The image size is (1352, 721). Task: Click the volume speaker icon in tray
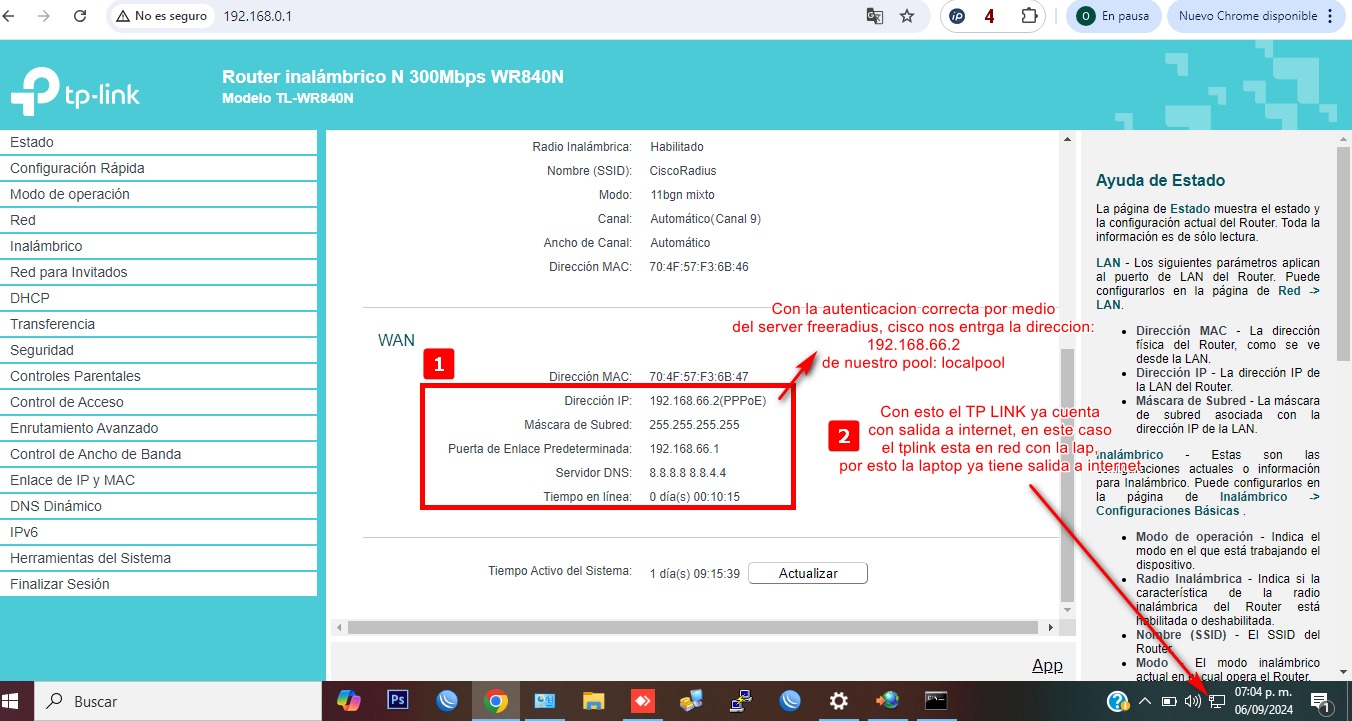coord(1192,701)
